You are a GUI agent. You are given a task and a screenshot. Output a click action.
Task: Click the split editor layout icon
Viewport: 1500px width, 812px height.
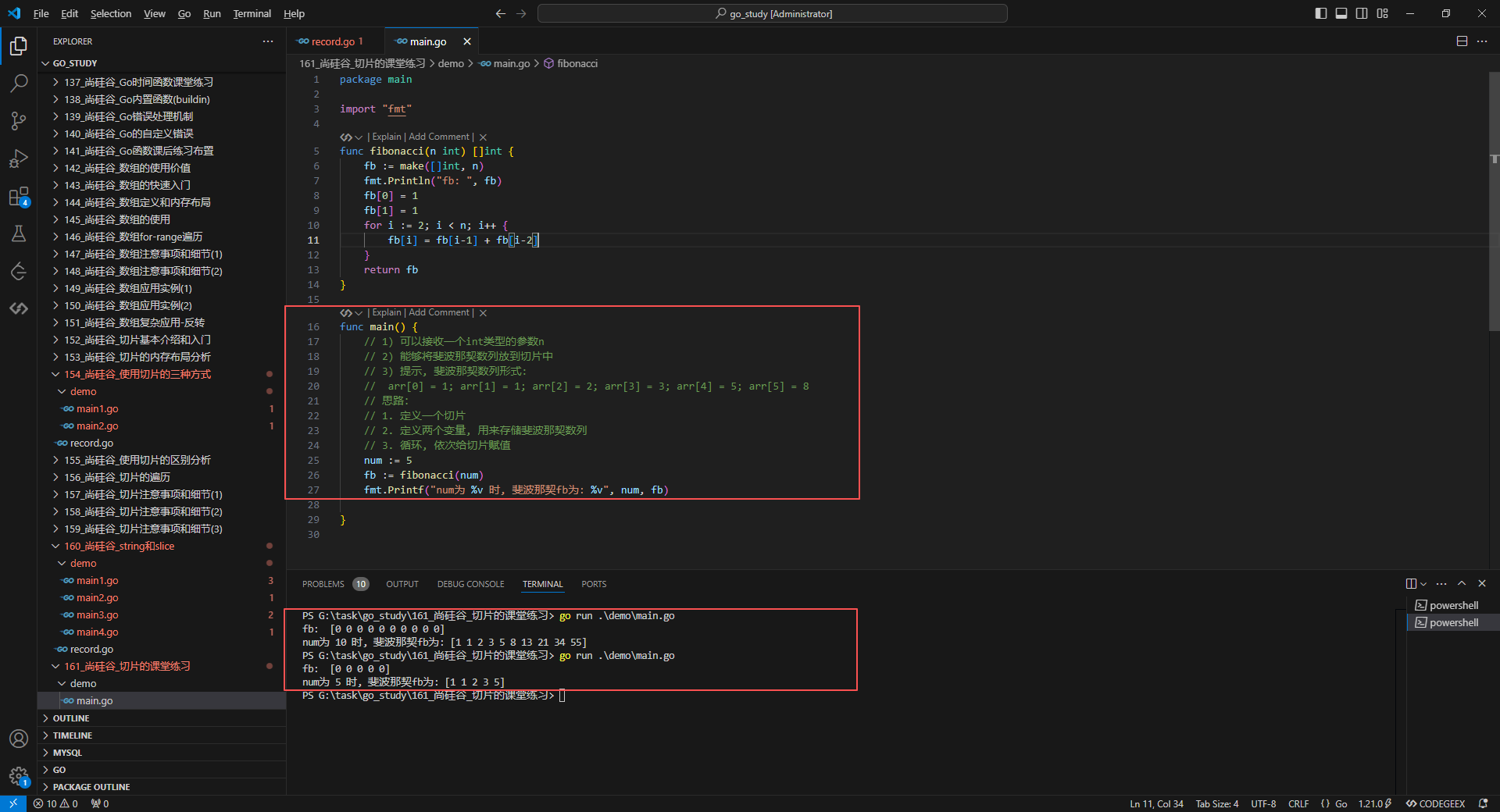pos(1462,41)
